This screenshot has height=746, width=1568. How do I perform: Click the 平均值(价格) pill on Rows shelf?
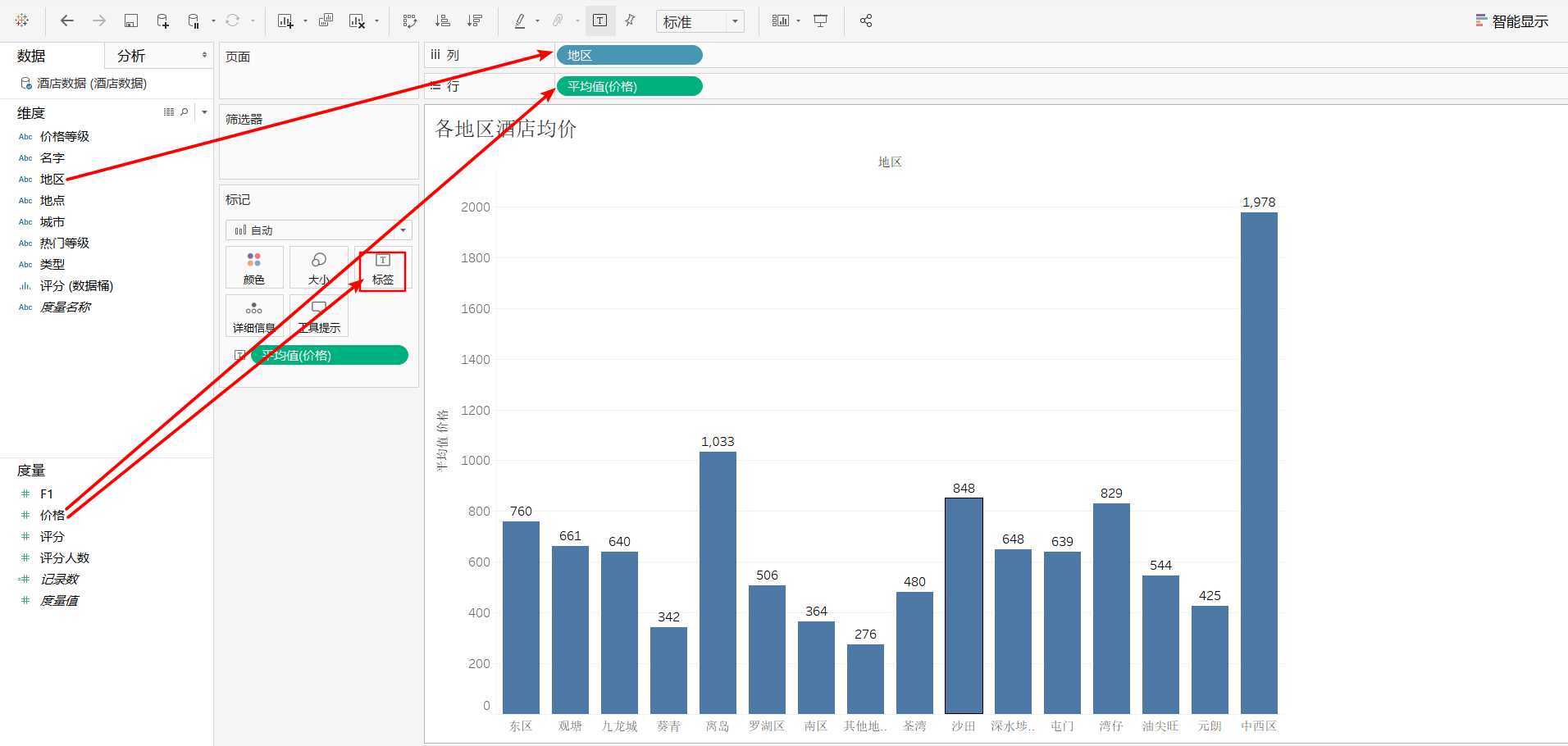tap(629, 86)
